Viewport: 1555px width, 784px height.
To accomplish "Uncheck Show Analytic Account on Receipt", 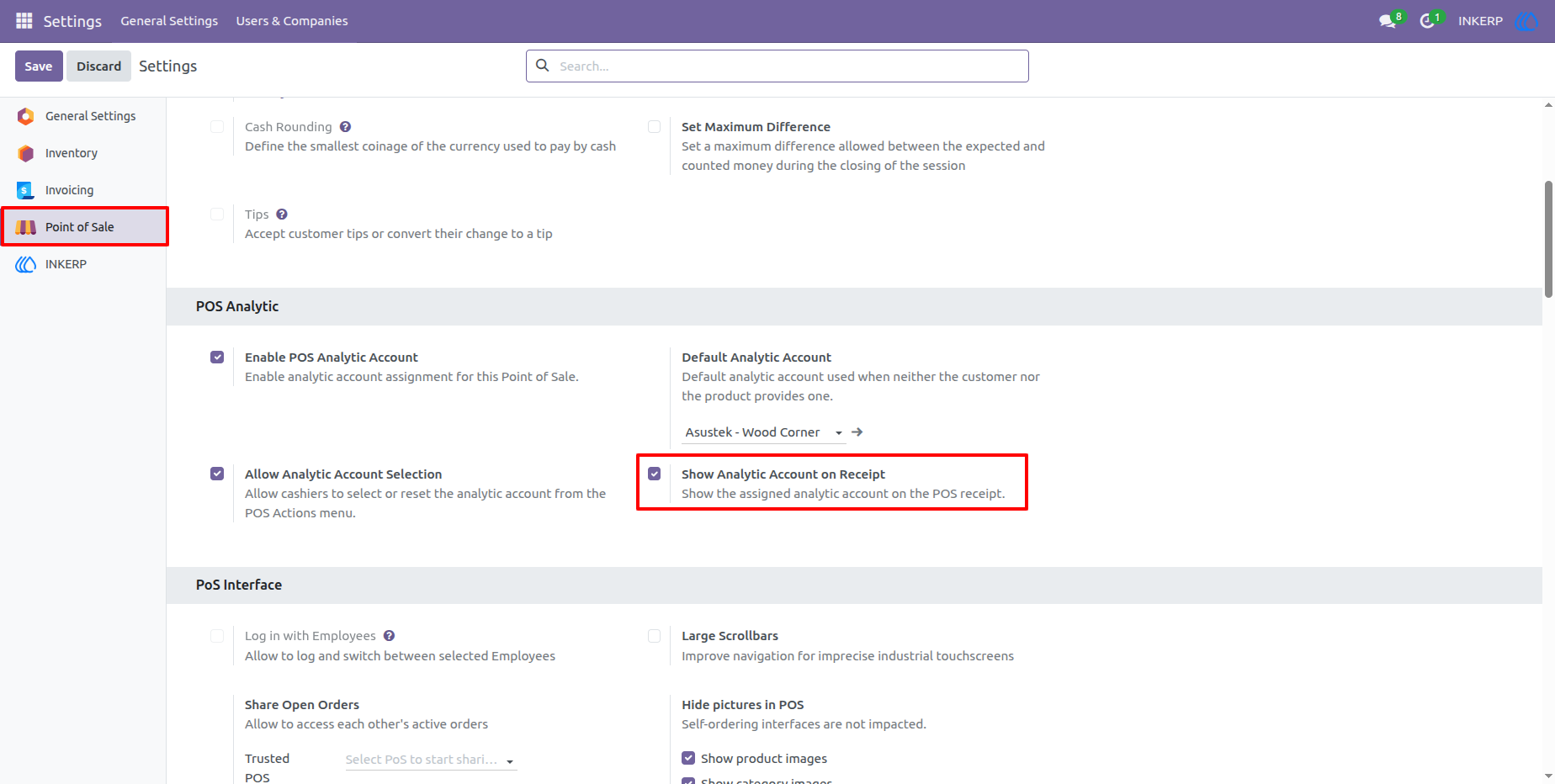I will click(655, 474).
